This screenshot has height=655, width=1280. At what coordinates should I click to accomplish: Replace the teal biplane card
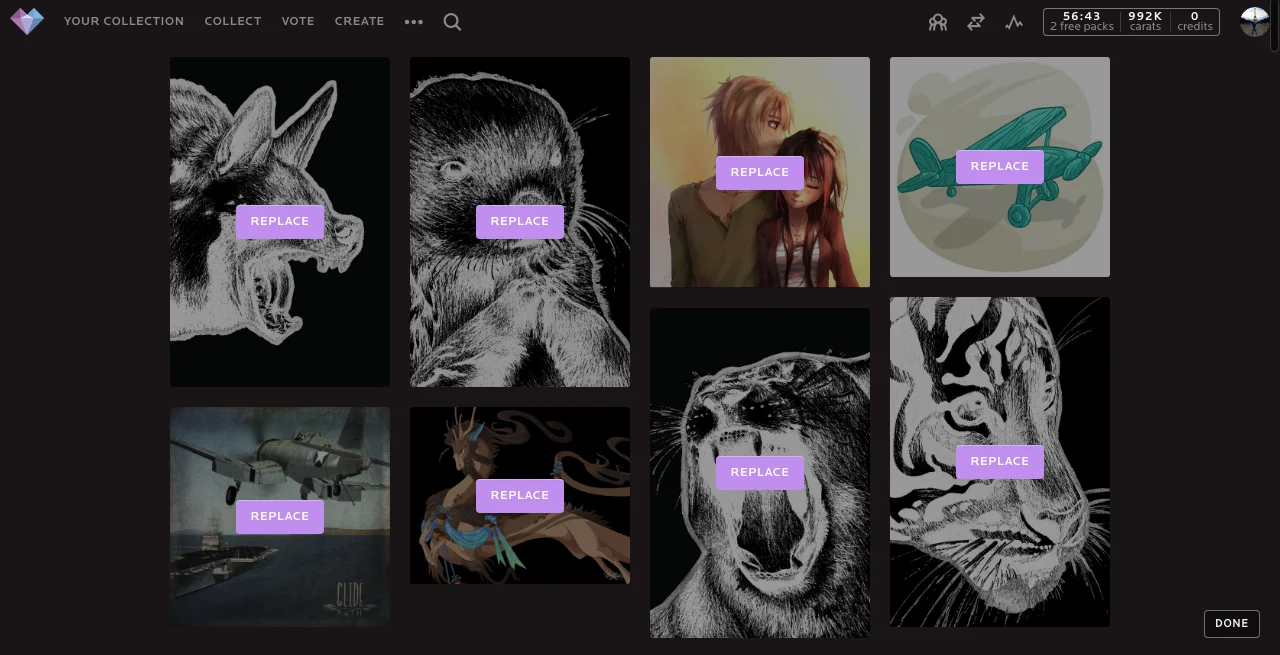click(1000, 167)
